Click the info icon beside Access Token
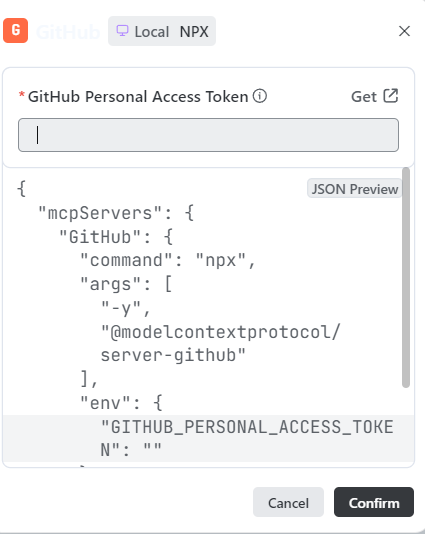Image resolution: width=425 pixels, height=534 pixels. 260,96
